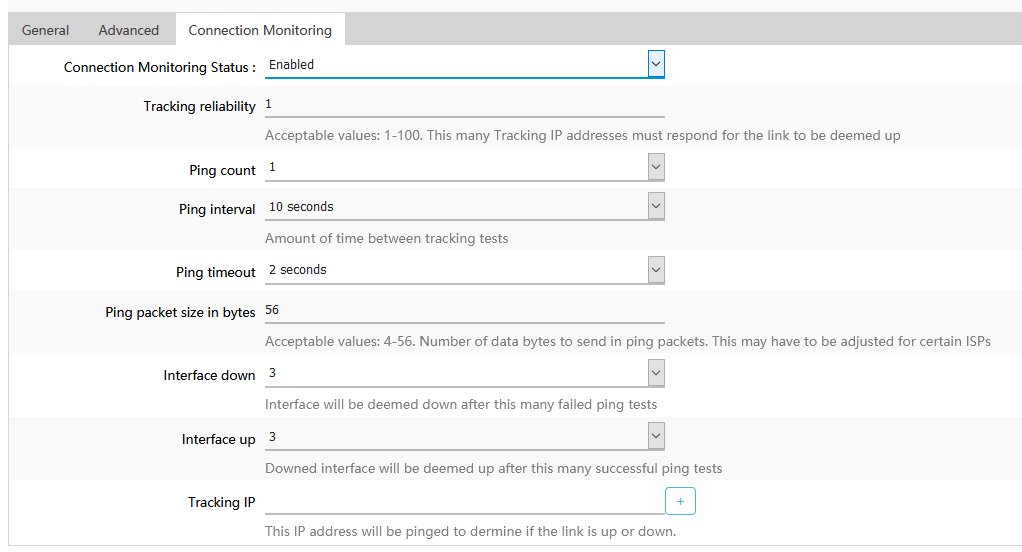
Task: Click the Interface down value 3
Action: (272, 373)
